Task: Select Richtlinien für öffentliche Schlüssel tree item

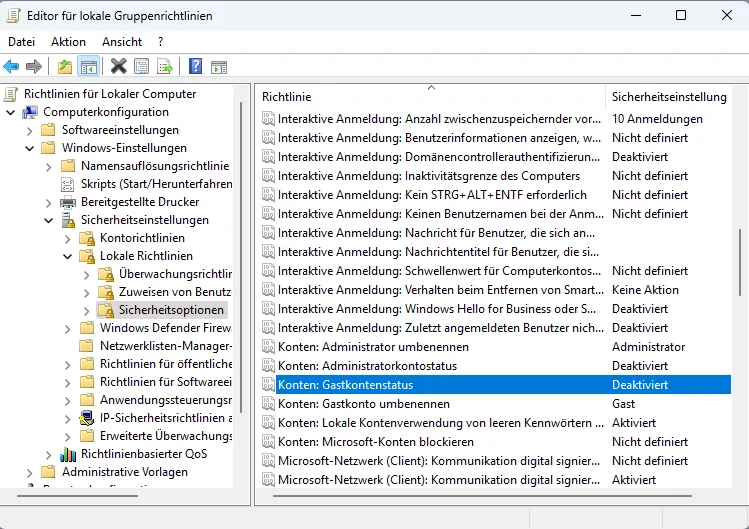Action: 166,364
